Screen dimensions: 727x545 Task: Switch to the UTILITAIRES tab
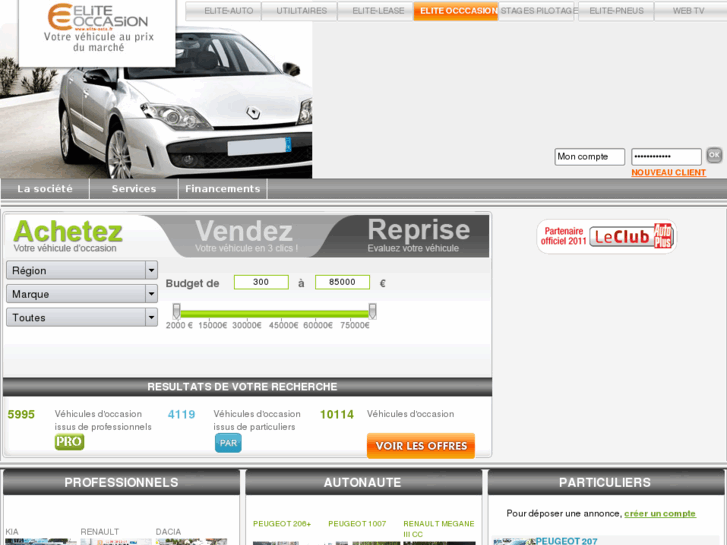point(300,11)
